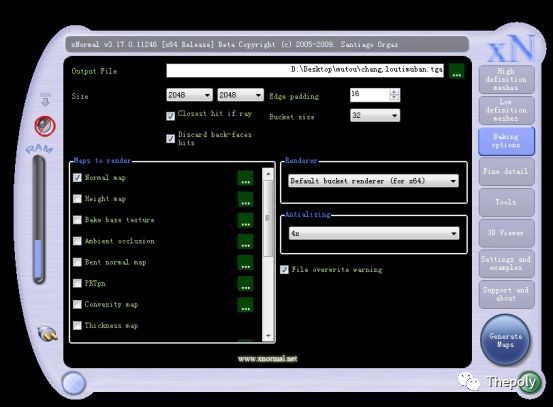Click the output file browse button
554x407 pixels.
(x=456, y=71)
